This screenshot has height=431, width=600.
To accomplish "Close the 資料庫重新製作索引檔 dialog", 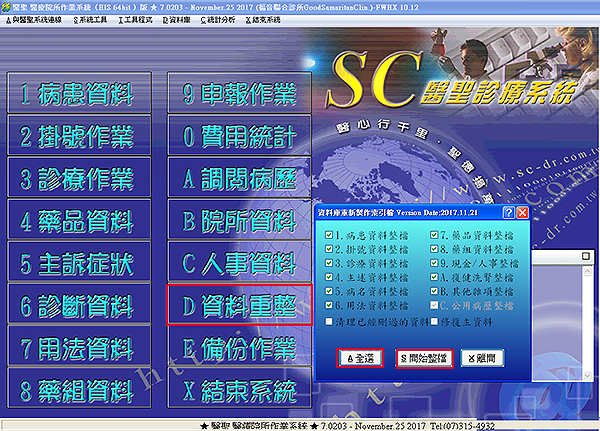I will click(x=521, y=213).
